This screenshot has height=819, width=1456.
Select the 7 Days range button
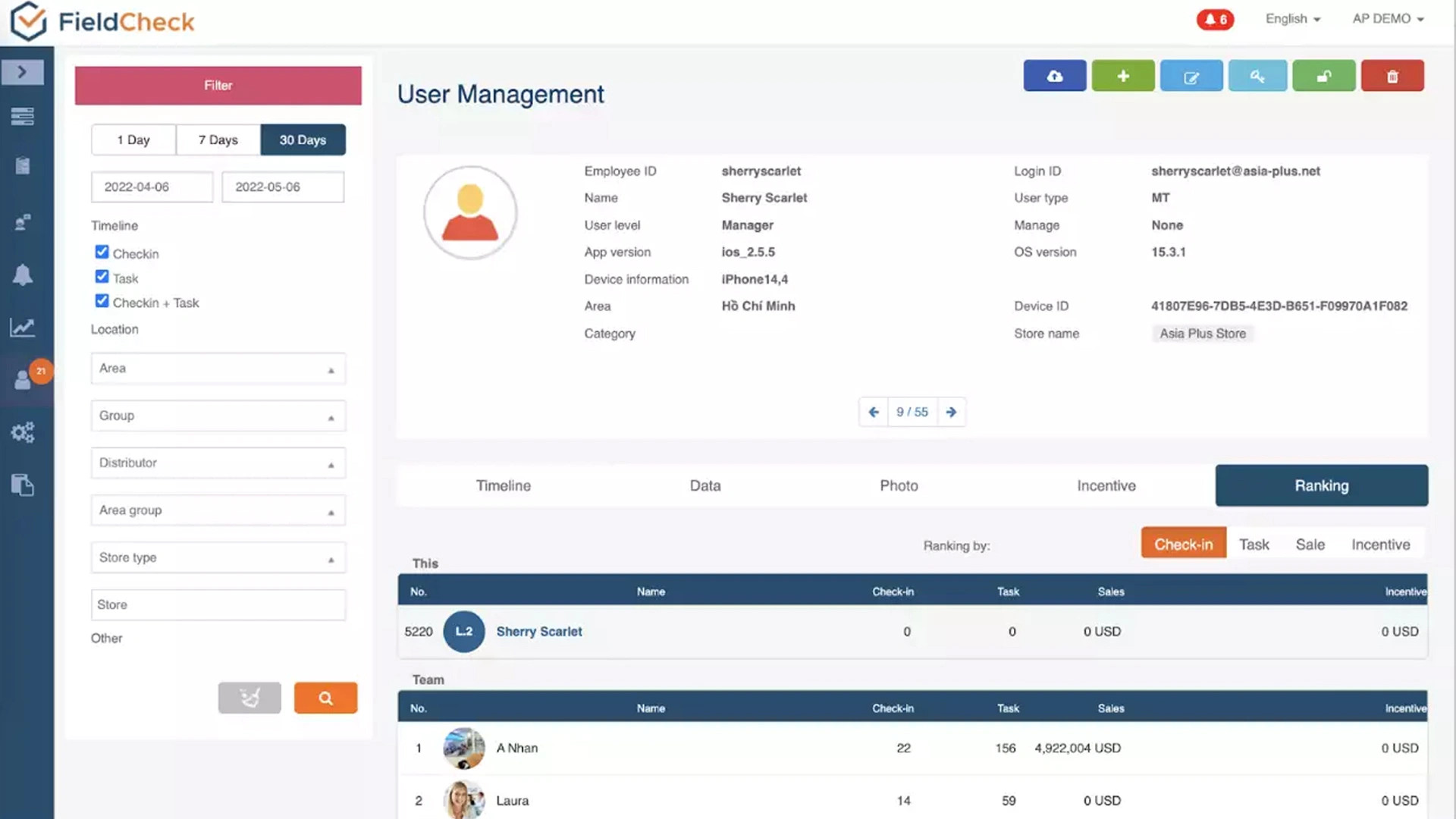pos(218,140)
